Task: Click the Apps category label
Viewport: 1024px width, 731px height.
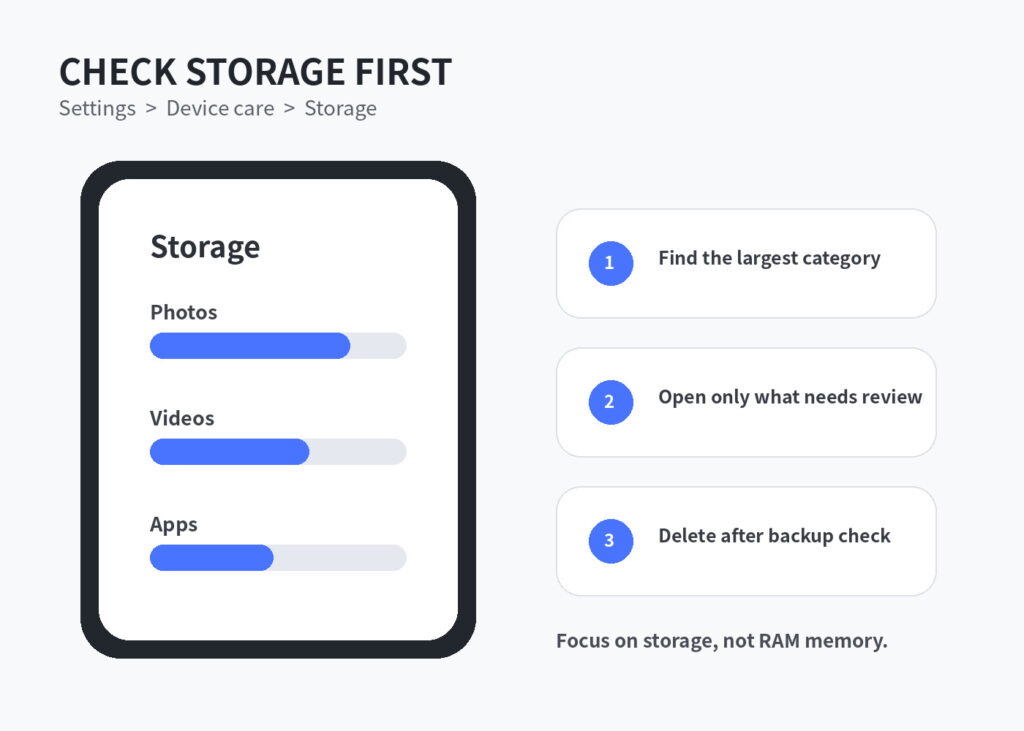Action: tap(174, 525)
